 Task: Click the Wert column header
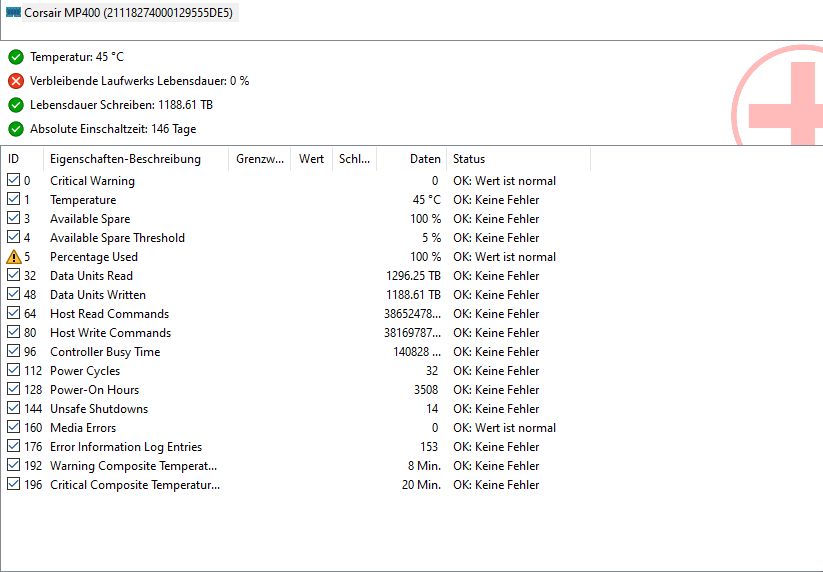[312, 159]
